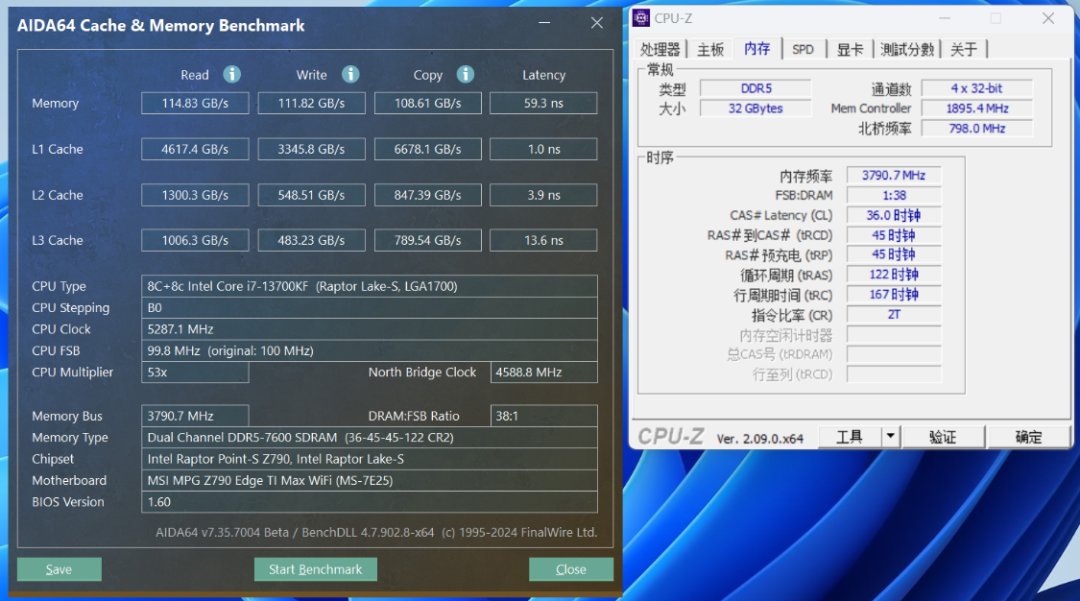1080x601 pixels.
Task: Minimize the CPU-Z window
Action: point(944,19)
